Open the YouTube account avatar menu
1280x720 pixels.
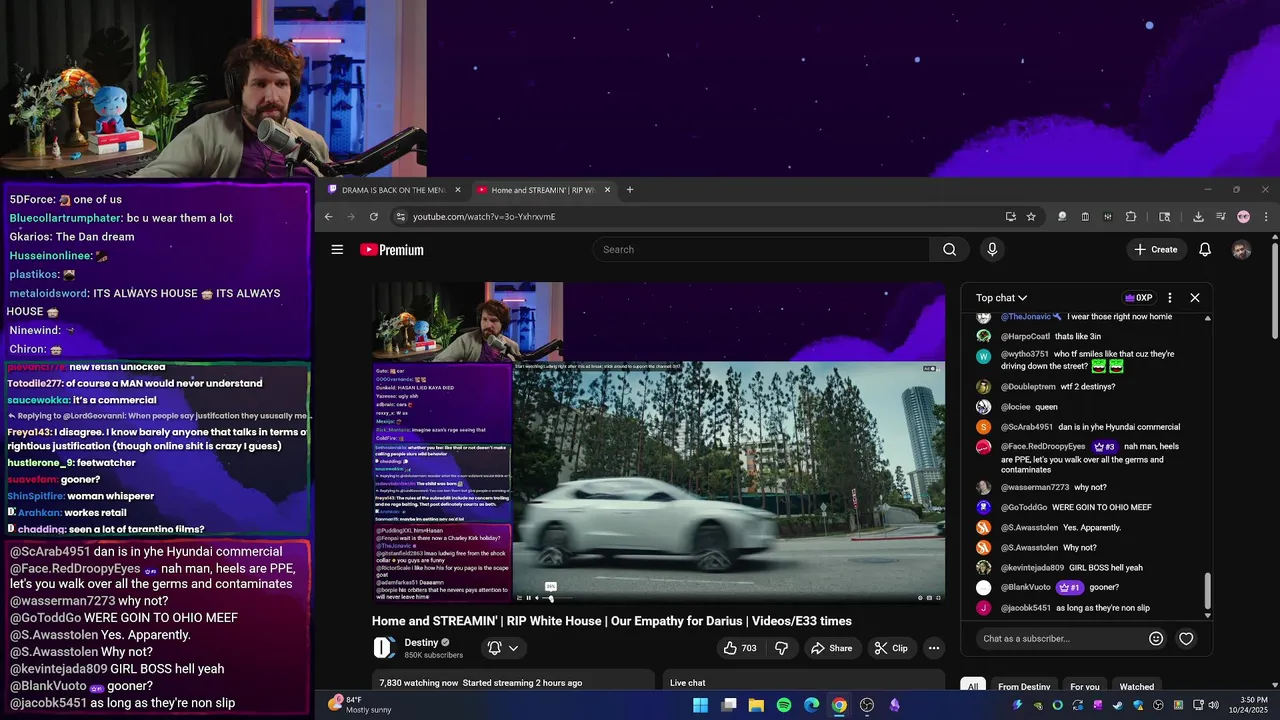coord(1241,250)
